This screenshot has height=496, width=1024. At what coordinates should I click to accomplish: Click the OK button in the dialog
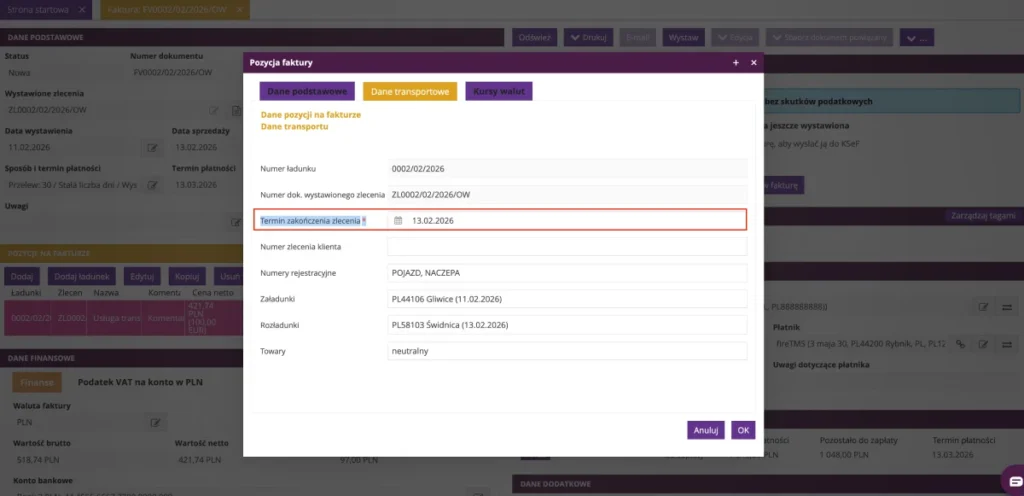[x=743, y=430]
